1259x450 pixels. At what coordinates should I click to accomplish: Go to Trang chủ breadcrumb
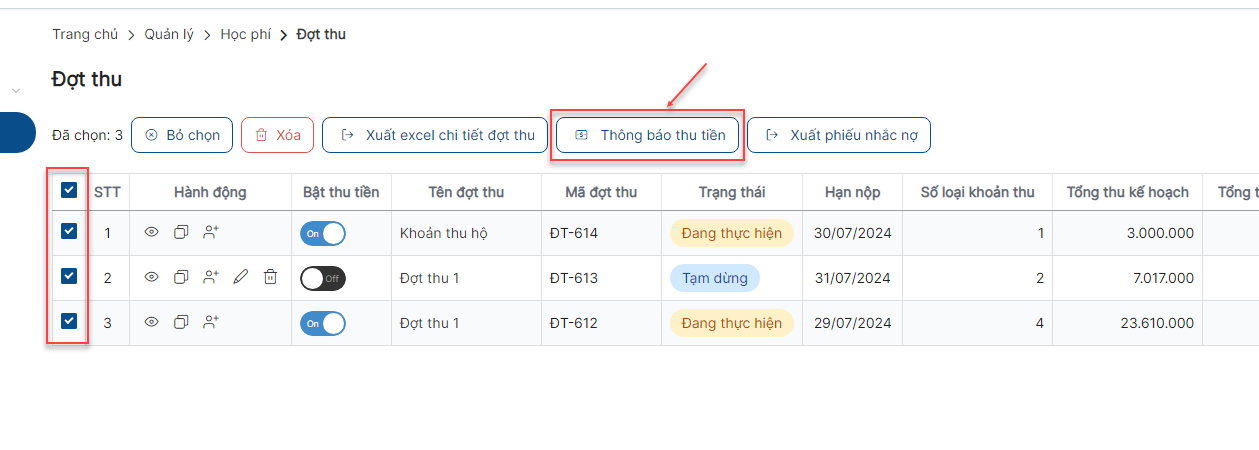coord(85,34)
